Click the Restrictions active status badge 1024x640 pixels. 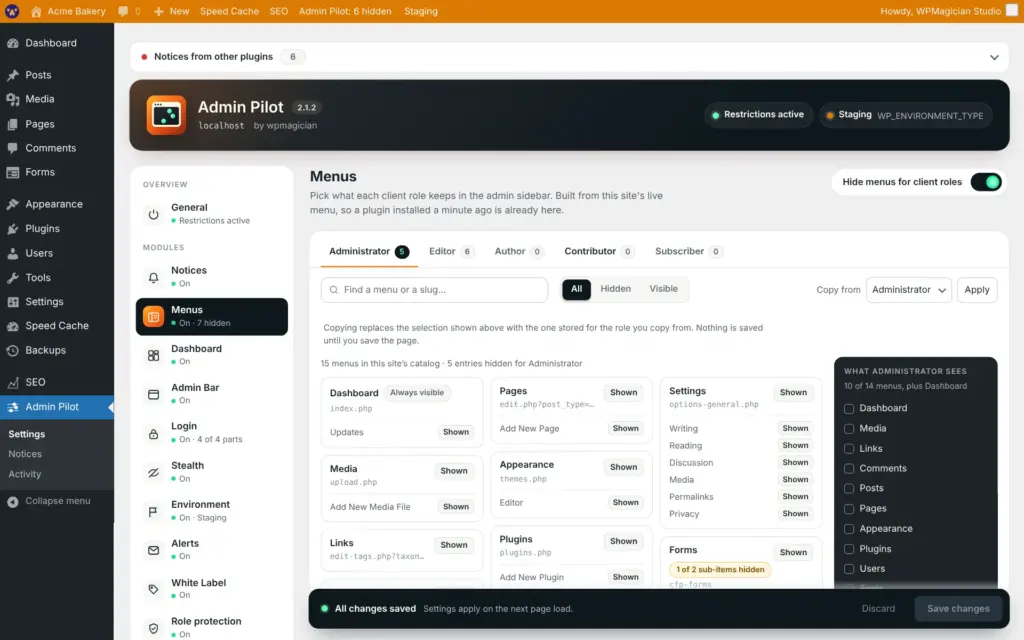pyautogui.click(x=758, y=115)
